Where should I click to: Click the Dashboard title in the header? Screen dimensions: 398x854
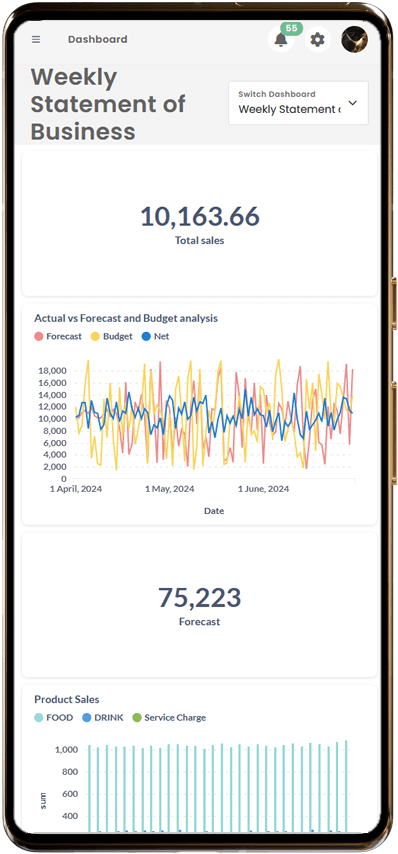(x=97, y=39)
